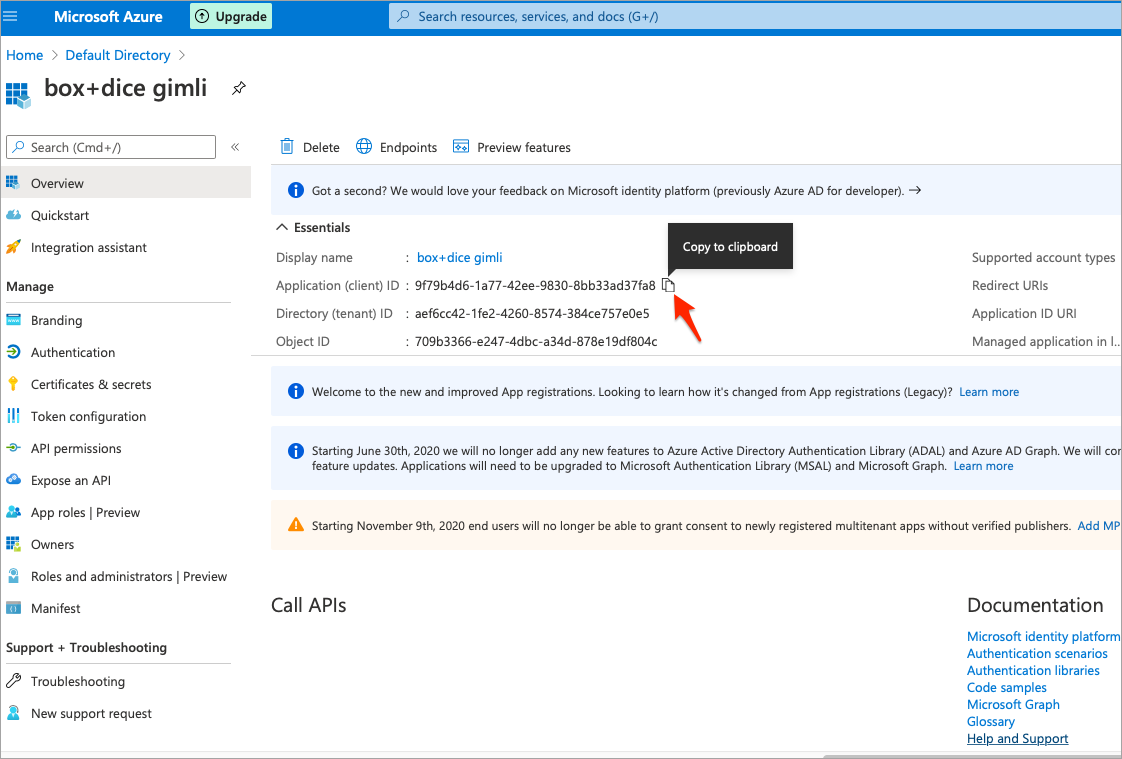Open Code samples link
Screen dimensions: 1122x759
pyautogui.click(x=1007, y=687)
